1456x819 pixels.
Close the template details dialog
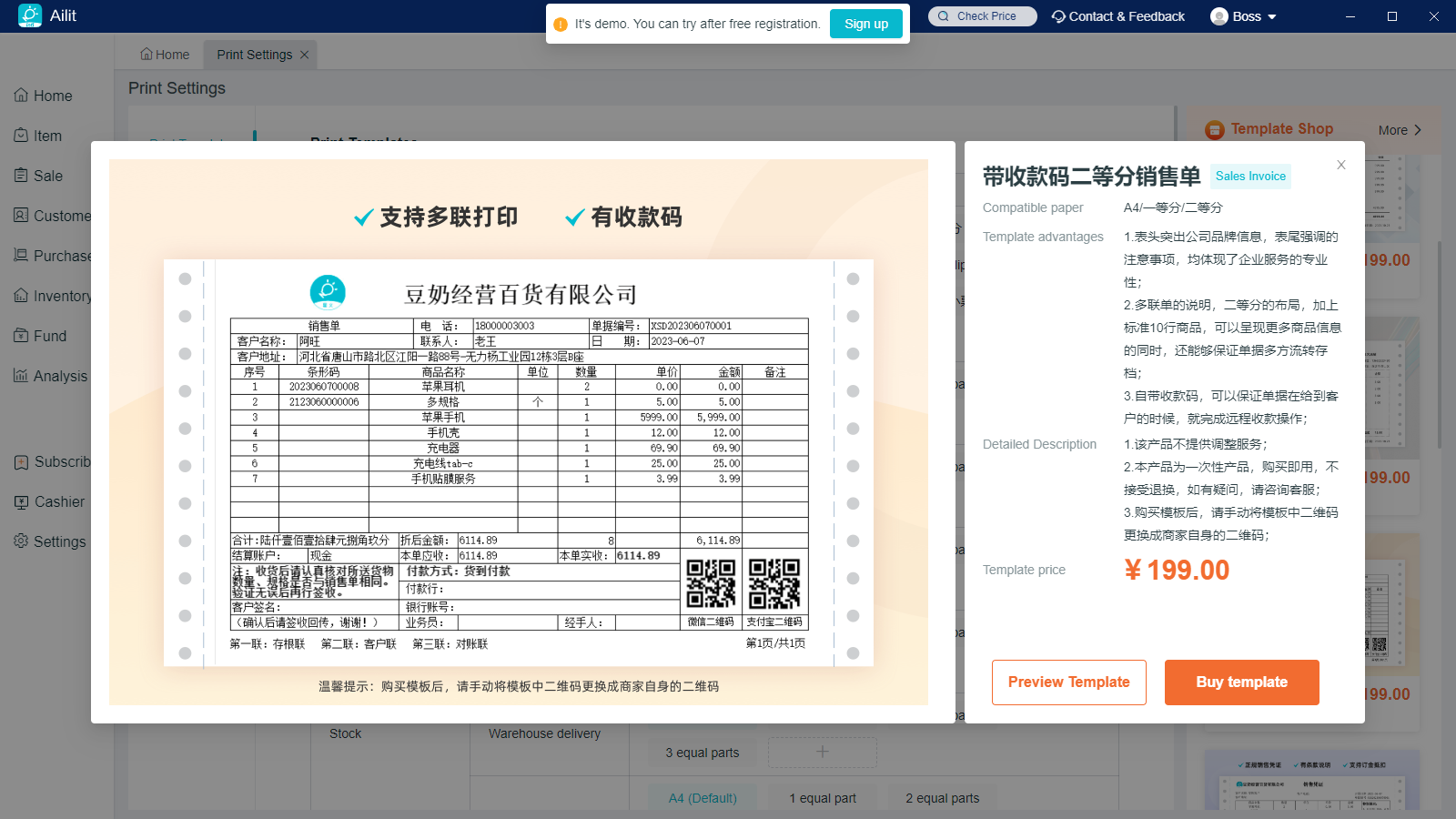pyautogui.click(x=1340, y=165)
